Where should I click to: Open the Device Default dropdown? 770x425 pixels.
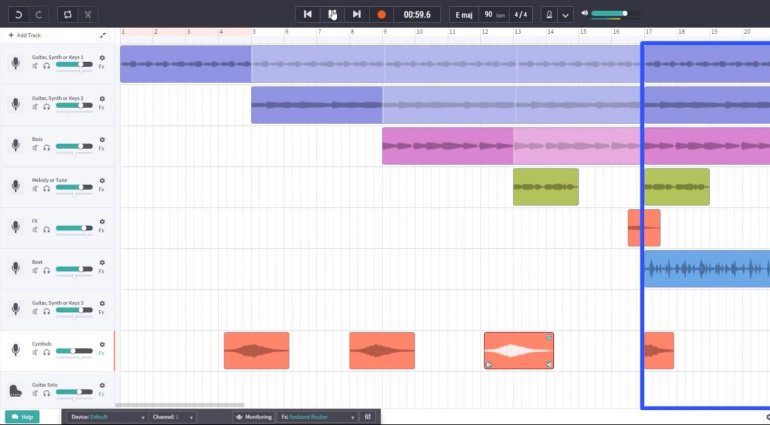(x=108, y=416)
